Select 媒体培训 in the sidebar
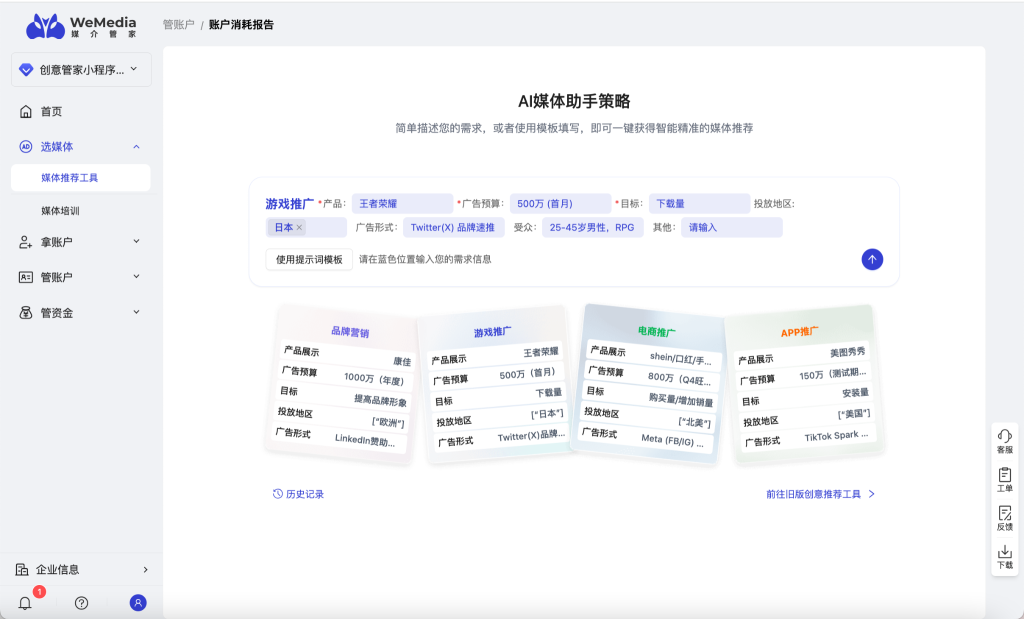 pos(60,211)
